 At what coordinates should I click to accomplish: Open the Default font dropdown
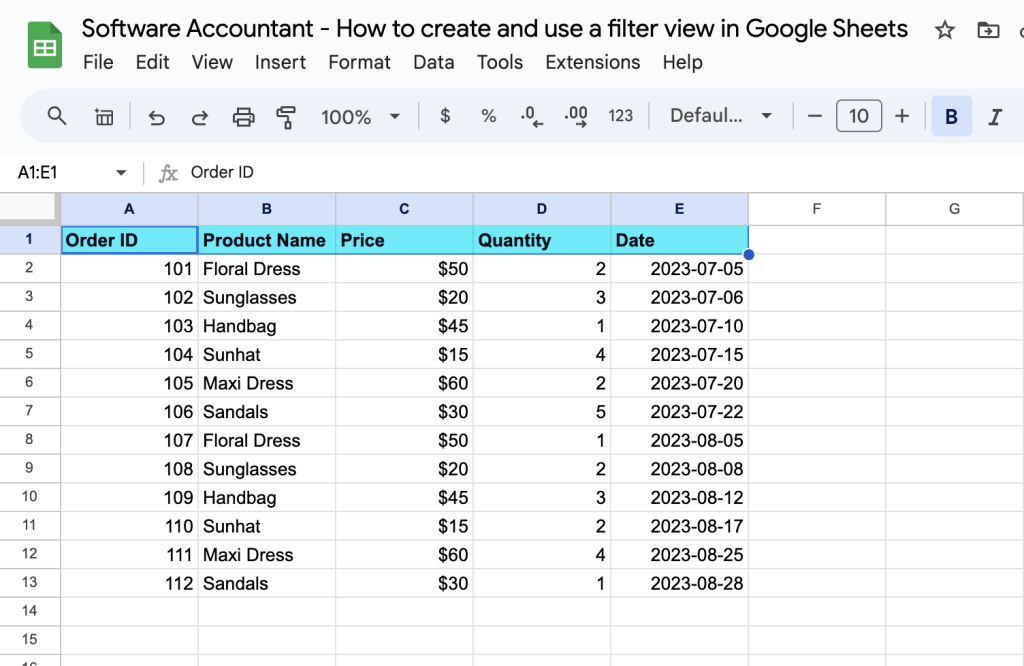[x=721, y=116]
